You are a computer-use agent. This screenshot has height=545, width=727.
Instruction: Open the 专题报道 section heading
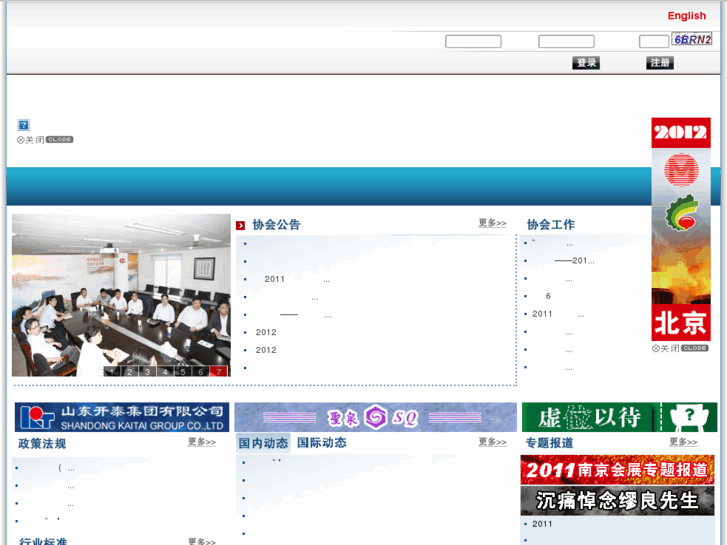pyautogui.click(x=549, y=443)
